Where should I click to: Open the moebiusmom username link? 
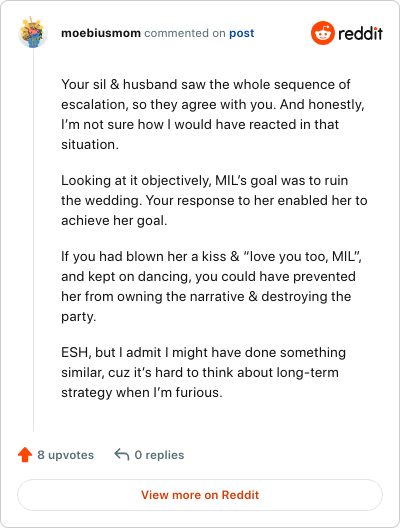tap(101, 33)
